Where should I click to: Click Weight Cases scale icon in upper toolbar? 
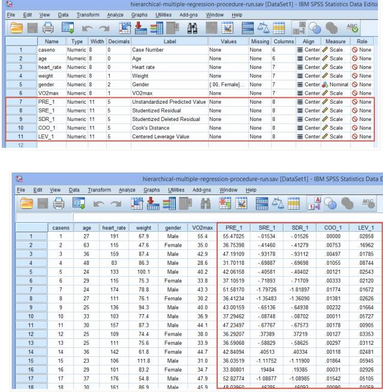click(x=263, y=28)
